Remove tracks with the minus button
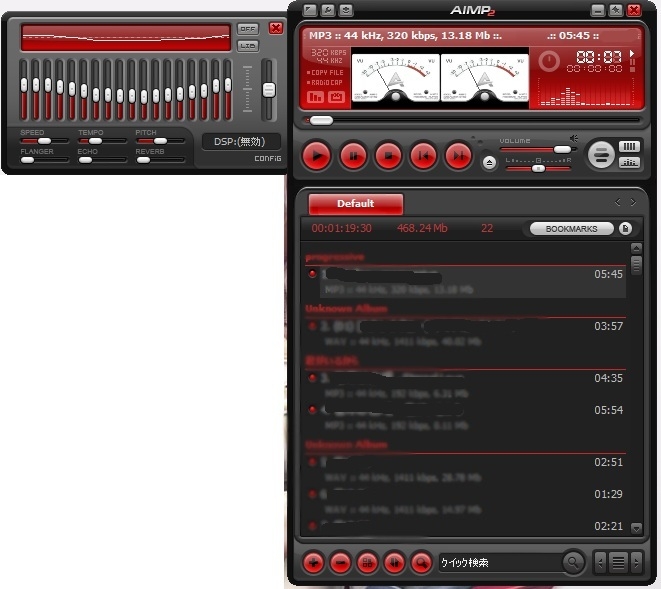This screenshot has width=661, height=589. coord(340,562)
